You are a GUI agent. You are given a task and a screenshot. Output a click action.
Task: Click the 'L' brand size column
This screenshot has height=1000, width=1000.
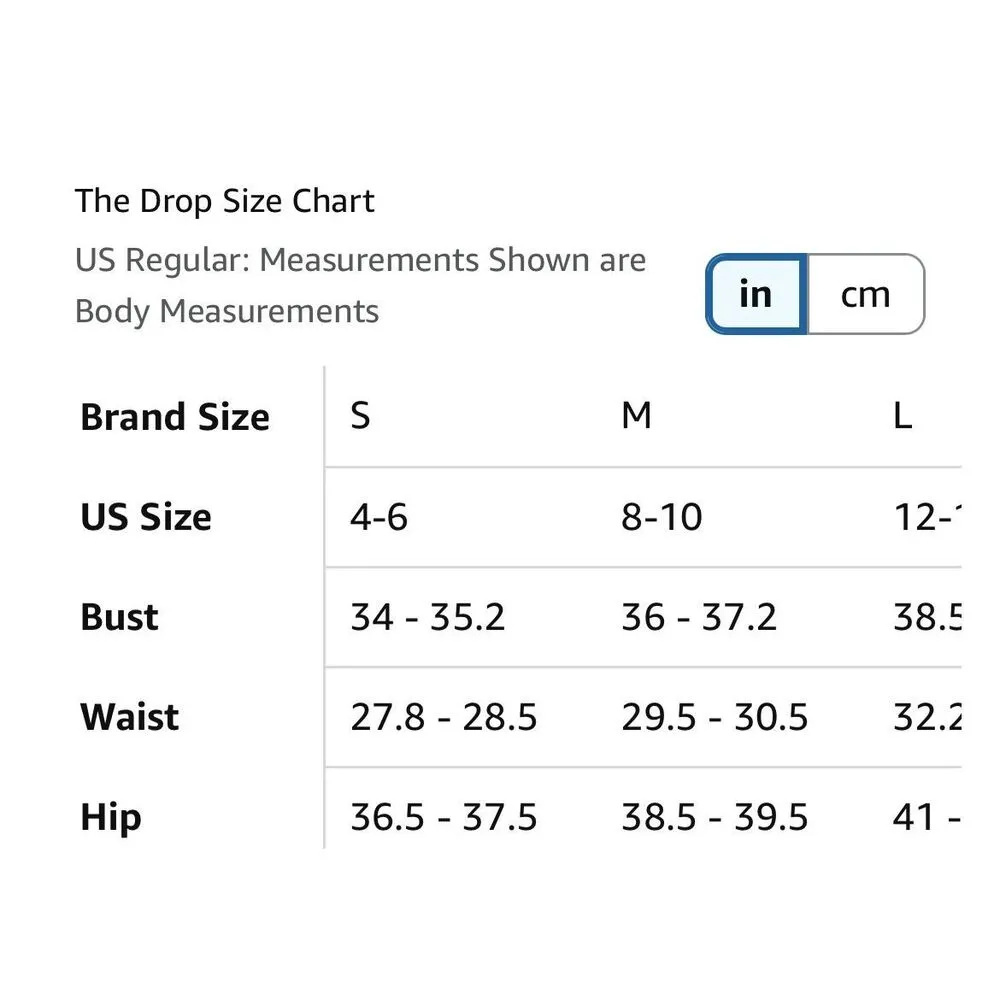pyautogui.click(x=902, y=416)
